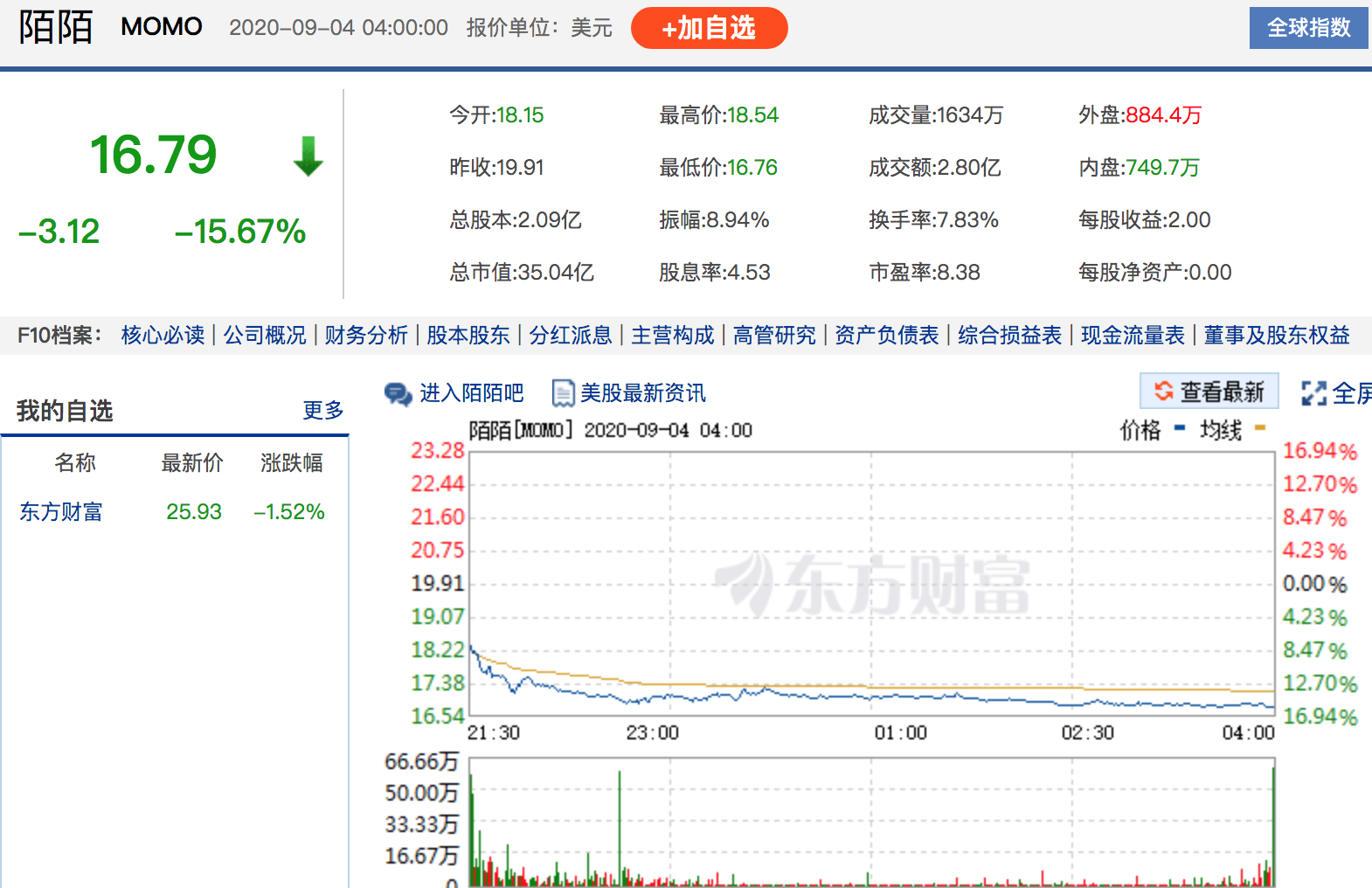
Task: Click the 名称 column header
Action: pyautogui.click(x=75, y=463)
